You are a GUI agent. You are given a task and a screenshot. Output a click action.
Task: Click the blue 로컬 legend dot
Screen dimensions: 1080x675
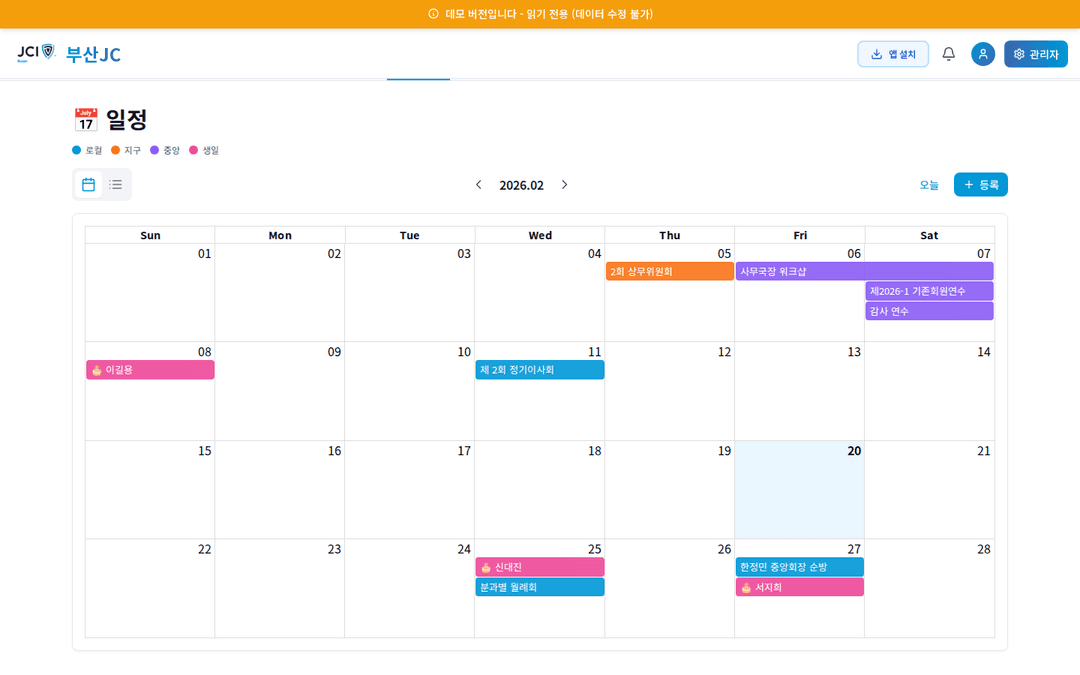click(77, 150)
